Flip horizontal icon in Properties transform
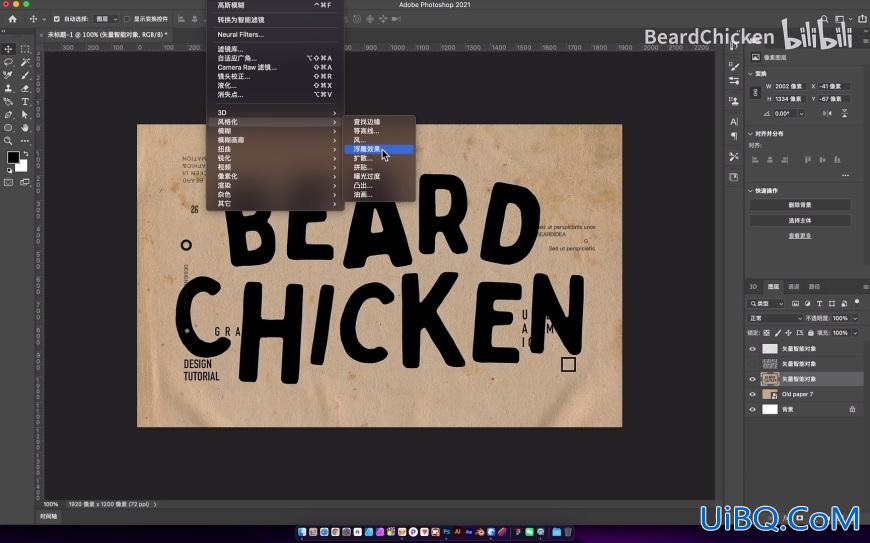This screenshot has height=543, width=870. click(827, 113)
